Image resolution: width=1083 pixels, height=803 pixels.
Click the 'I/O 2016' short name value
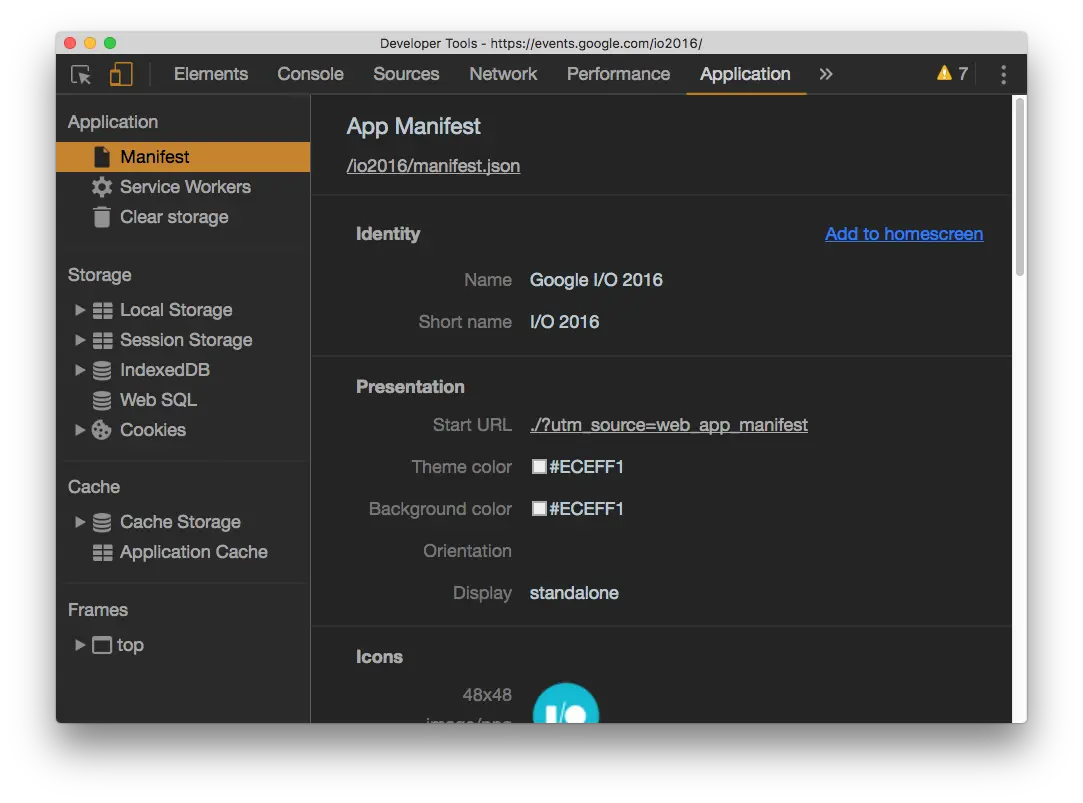click(x=564, y=322)
